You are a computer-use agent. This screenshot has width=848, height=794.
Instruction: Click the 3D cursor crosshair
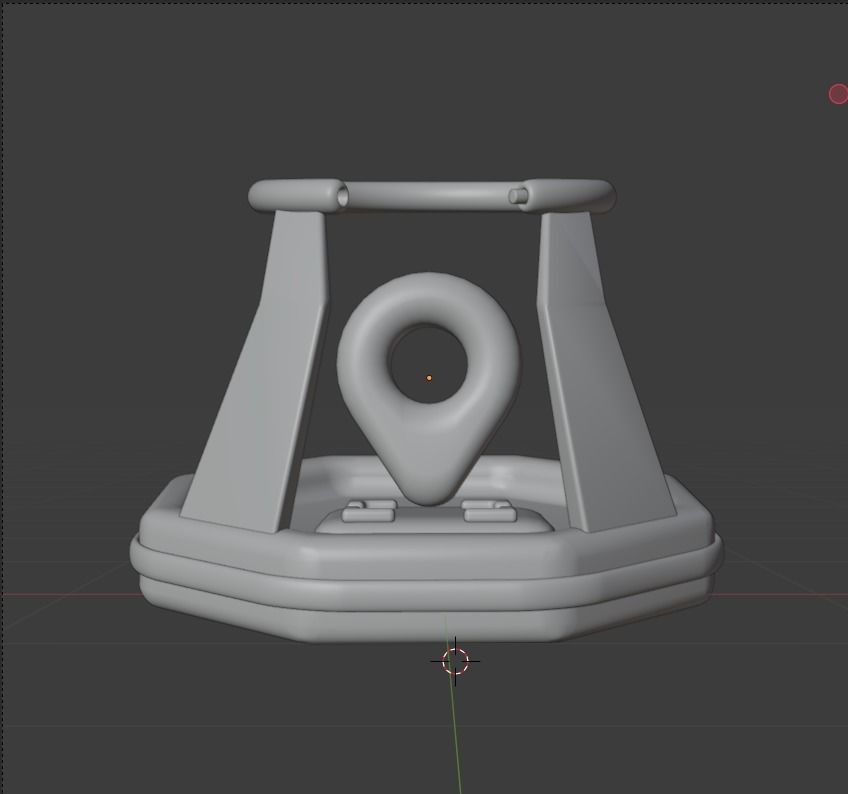[455, 661]
